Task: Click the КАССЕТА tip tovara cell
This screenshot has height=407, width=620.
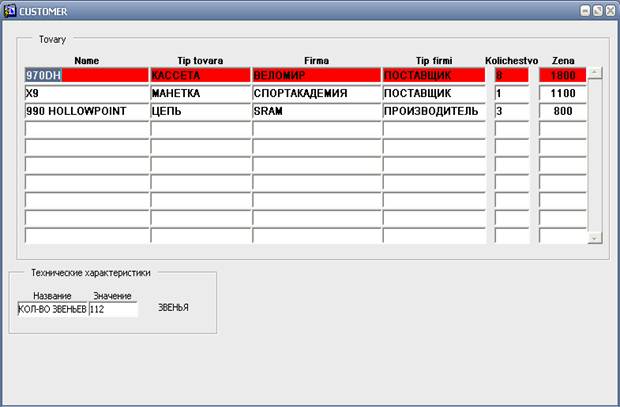Action: [x=200, y=75]
